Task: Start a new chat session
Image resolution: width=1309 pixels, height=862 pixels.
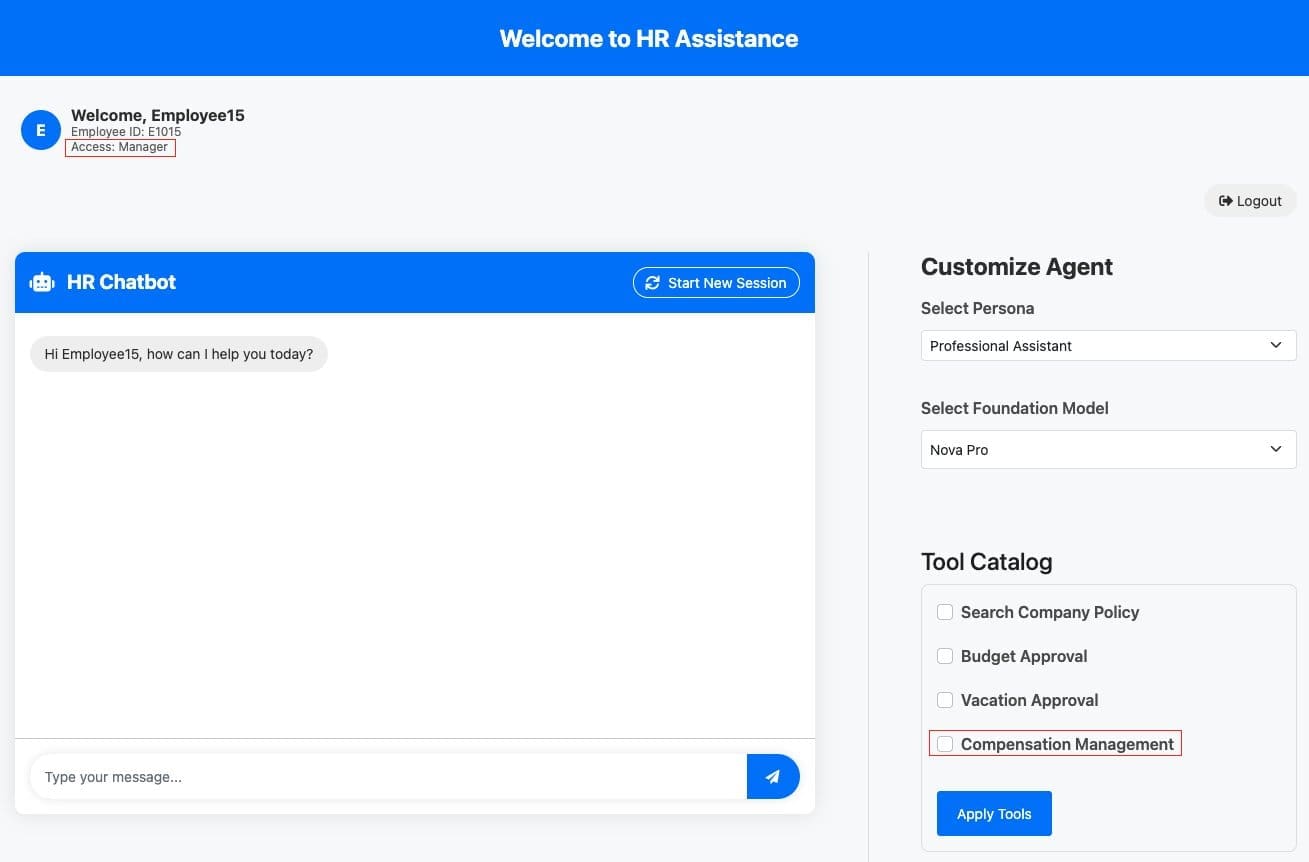Action: (x=716, y=283)
